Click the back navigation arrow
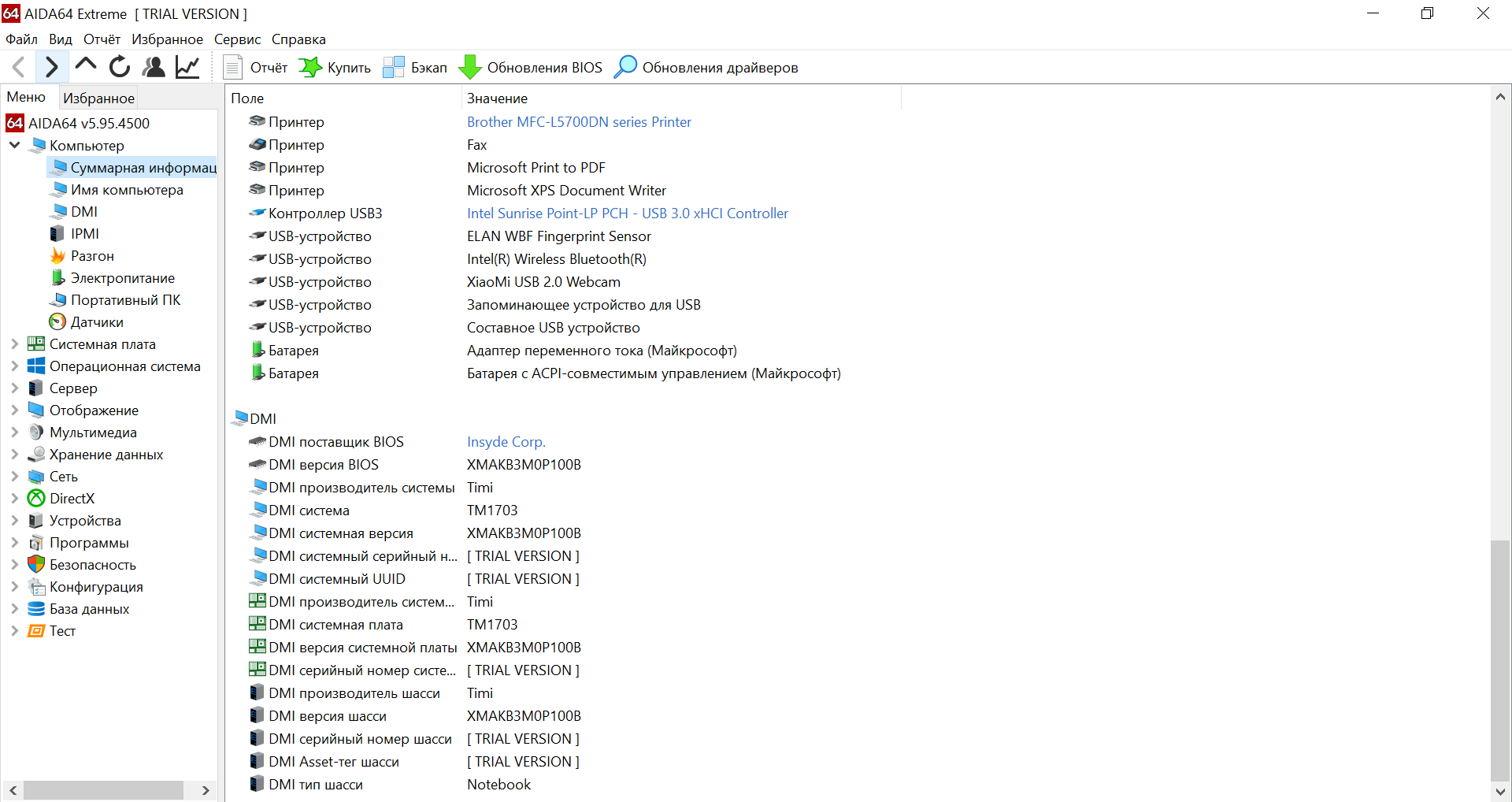Screen dimensions: 1512x802 click(x=19, y=67)
